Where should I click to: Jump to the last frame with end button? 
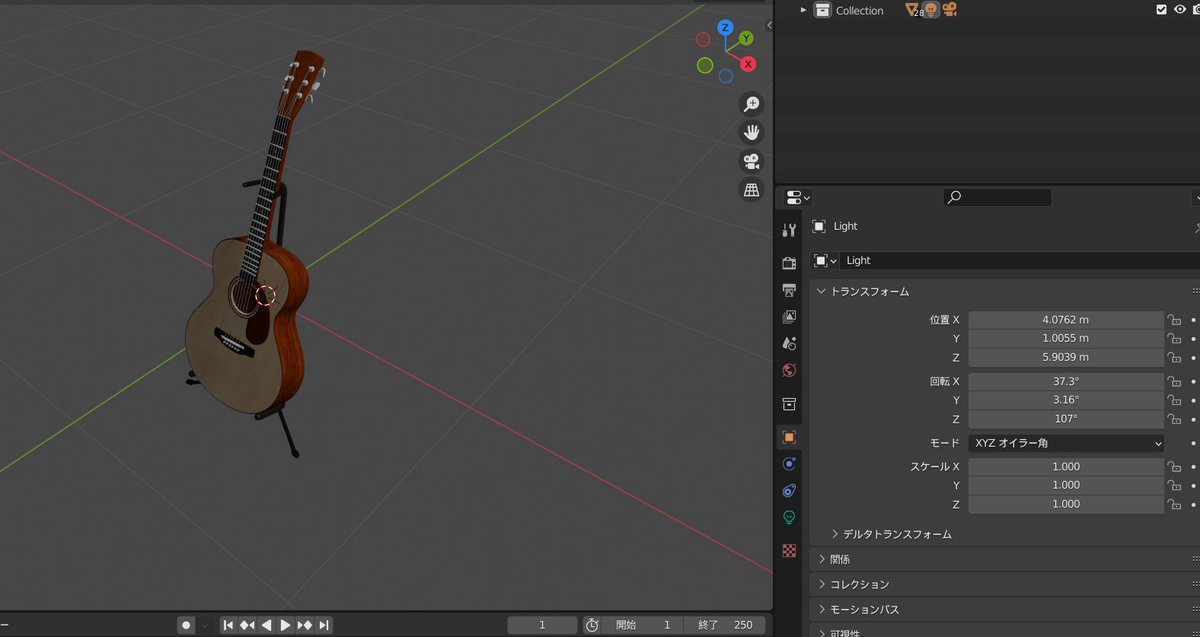322,624
